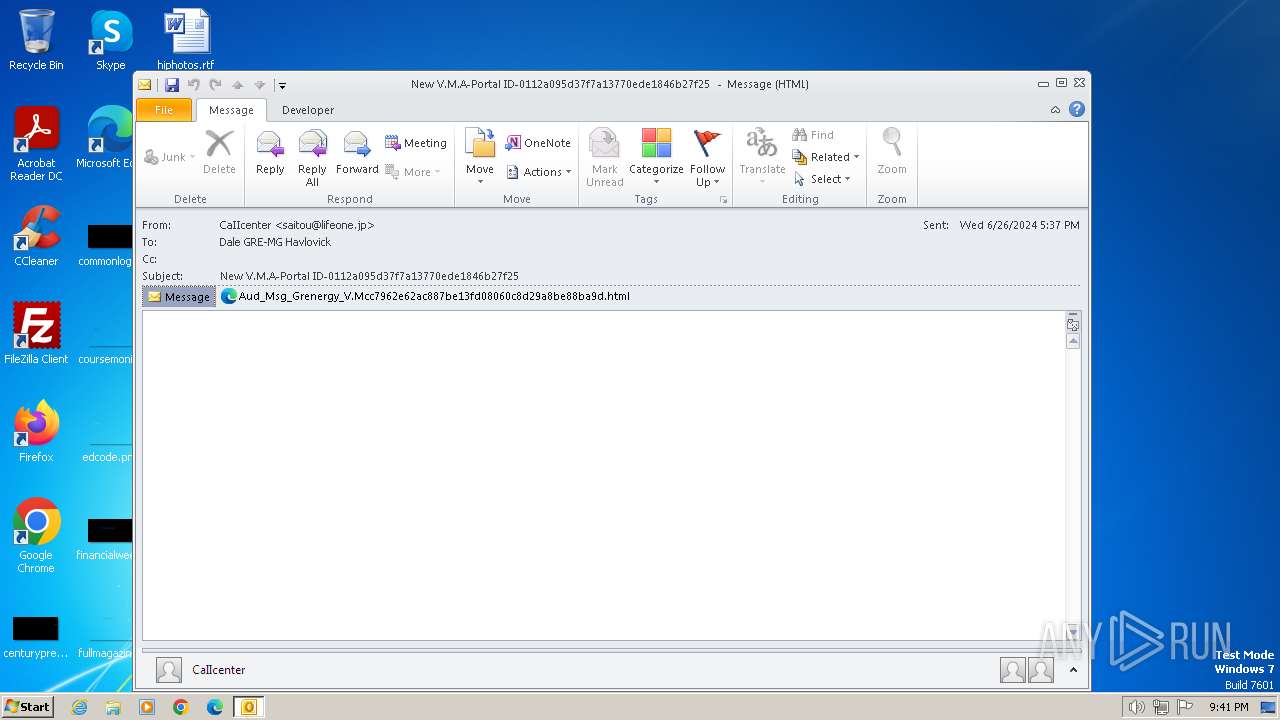Open the Translate tool
Screen dimensions: 1280x720
[x=762, y=157]
